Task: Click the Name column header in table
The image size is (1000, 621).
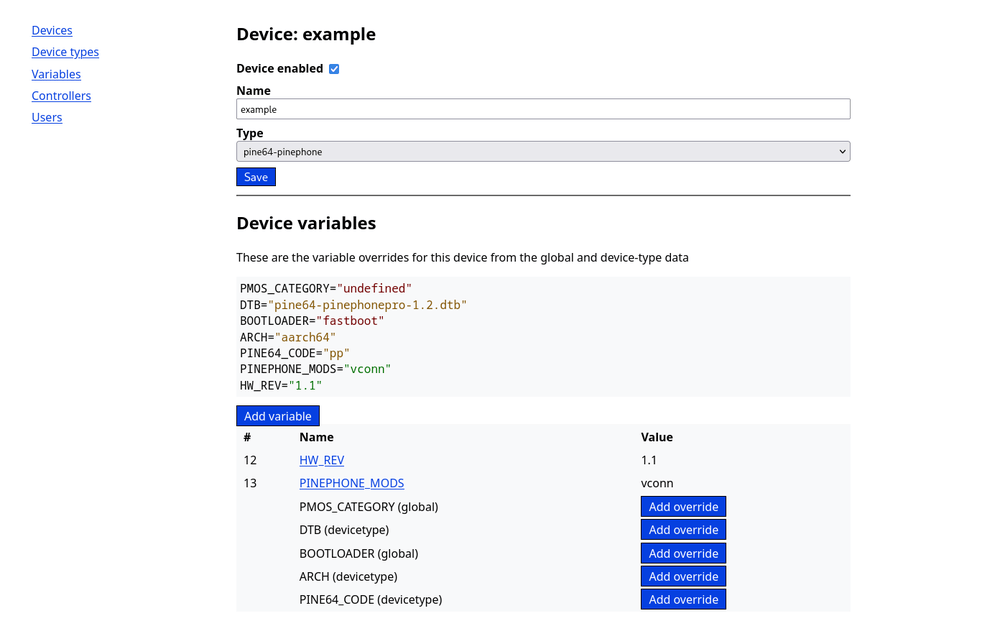Action: pyautogui.click(x=316, y=437)
